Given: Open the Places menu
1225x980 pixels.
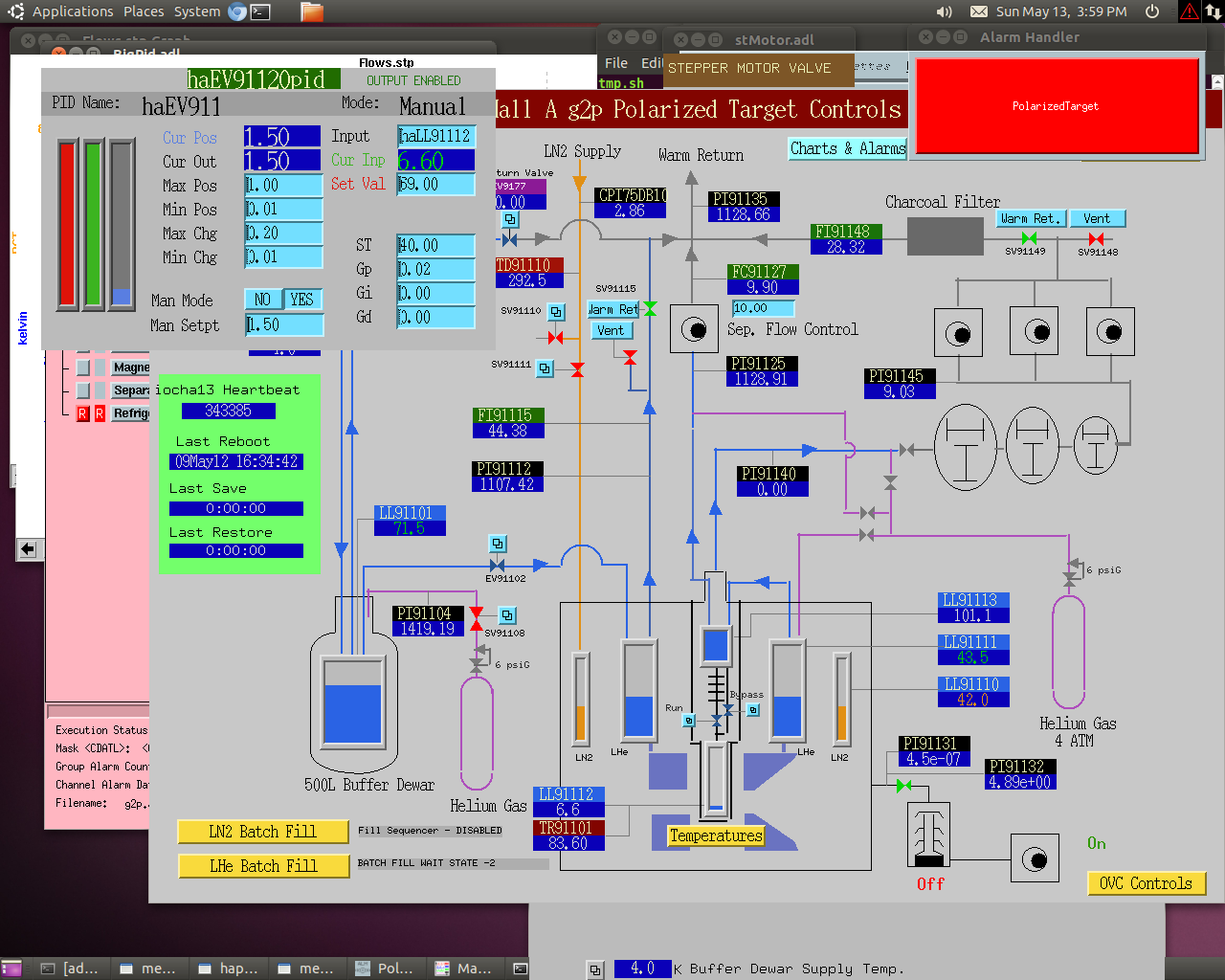Looking at the screenshot, I should pyautogui.click(x=144, y=11).
